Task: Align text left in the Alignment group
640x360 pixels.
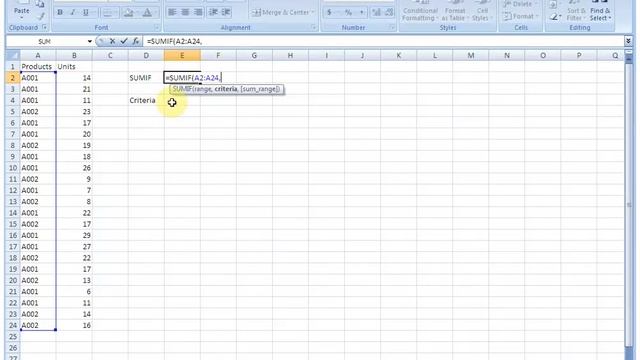Action: (172, 12)
